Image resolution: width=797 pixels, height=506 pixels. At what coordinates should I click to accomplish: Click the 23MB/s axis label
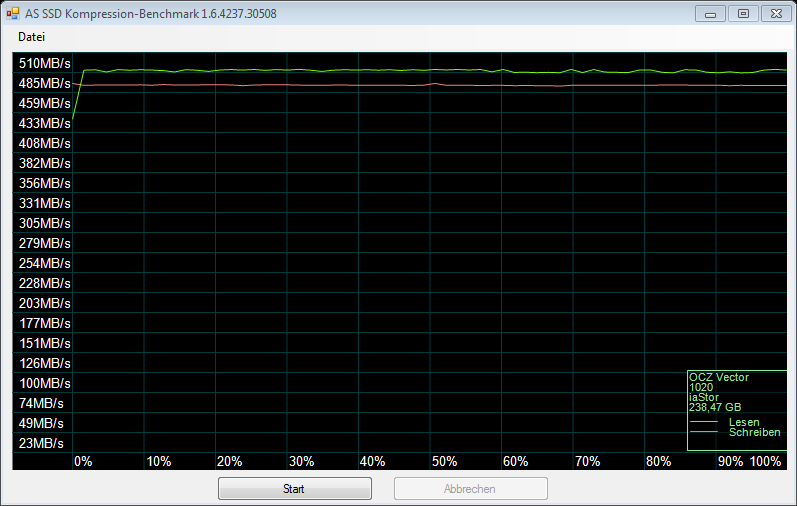pyautogui.click(x=41, y=443)
